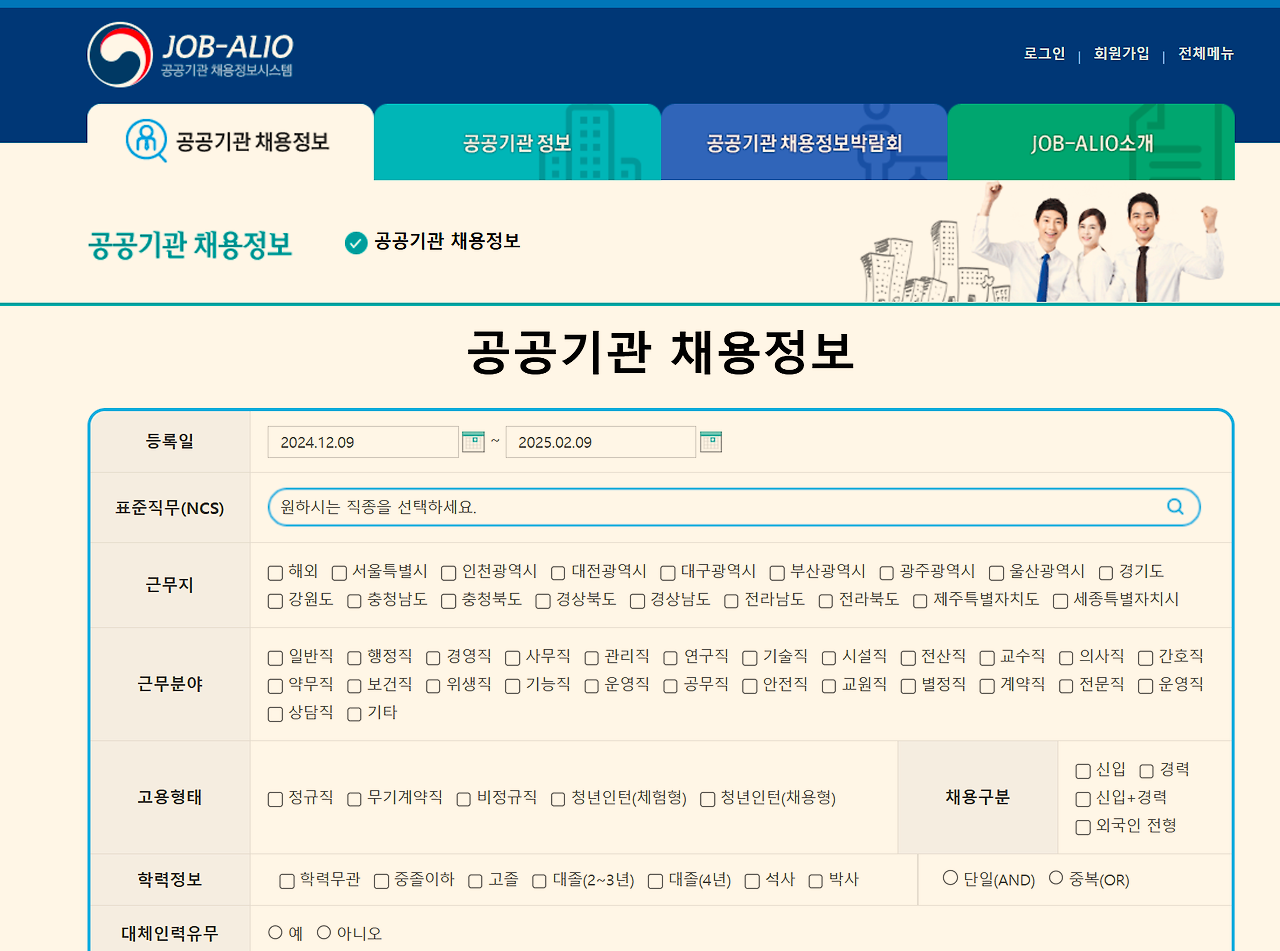
Task: Check the 무기계약직 checkbox
Action: point(354,799)
